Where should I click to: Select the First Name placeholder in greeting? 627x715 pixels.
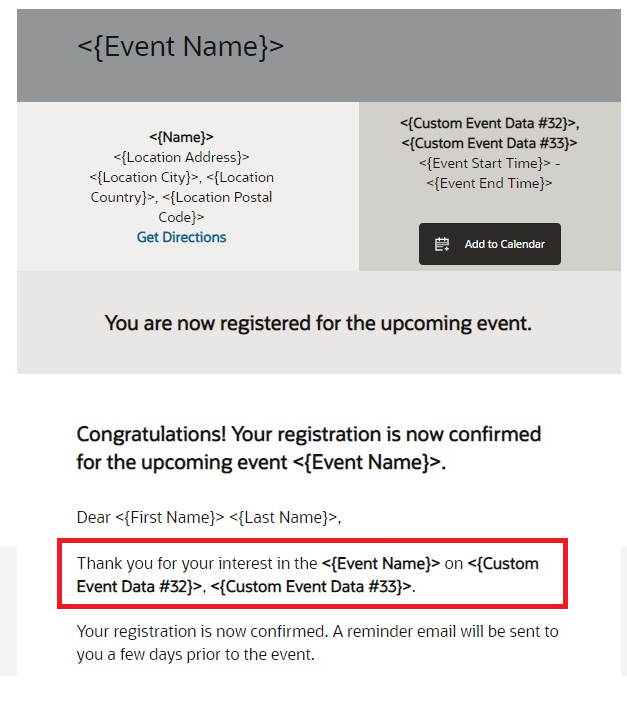click(170, 517)
